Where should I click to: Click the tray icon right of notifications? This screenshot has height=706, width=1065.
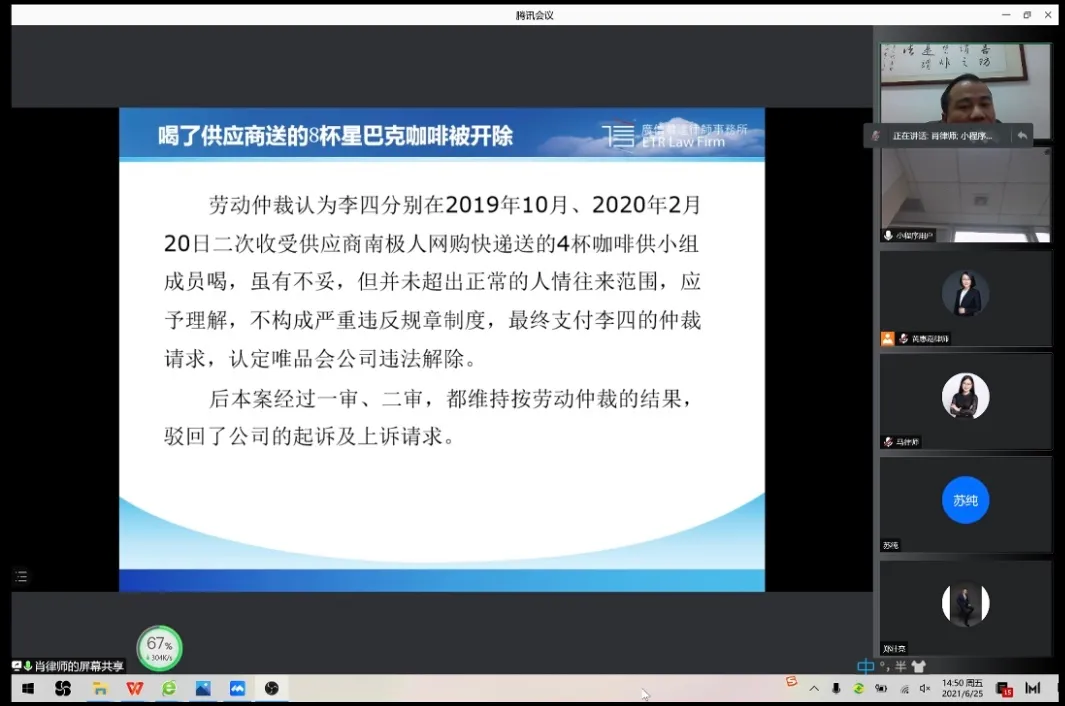1033,688
